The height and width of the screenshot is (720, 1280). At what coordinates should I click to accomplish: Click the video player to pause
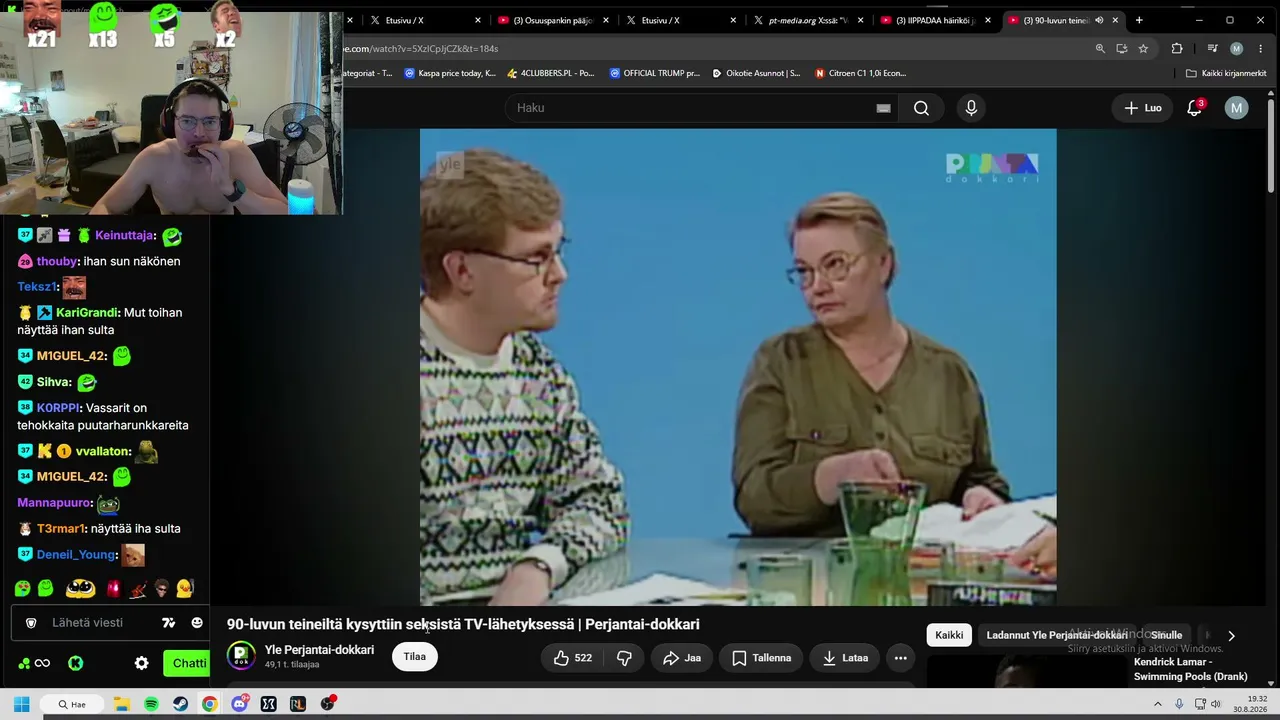tap(738, 367)
